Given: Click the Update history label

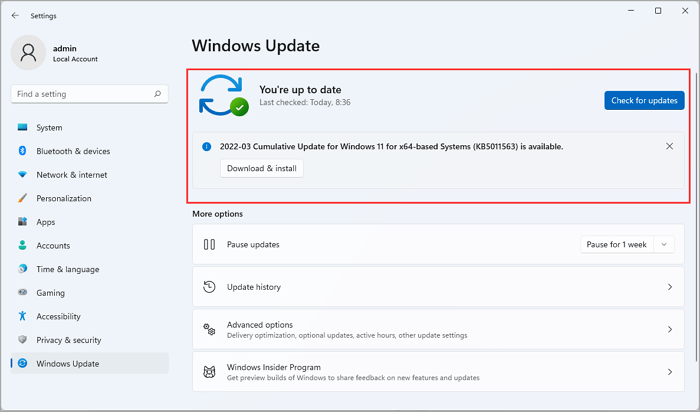Looking at the screenshot, I should [x=254, y=287].
